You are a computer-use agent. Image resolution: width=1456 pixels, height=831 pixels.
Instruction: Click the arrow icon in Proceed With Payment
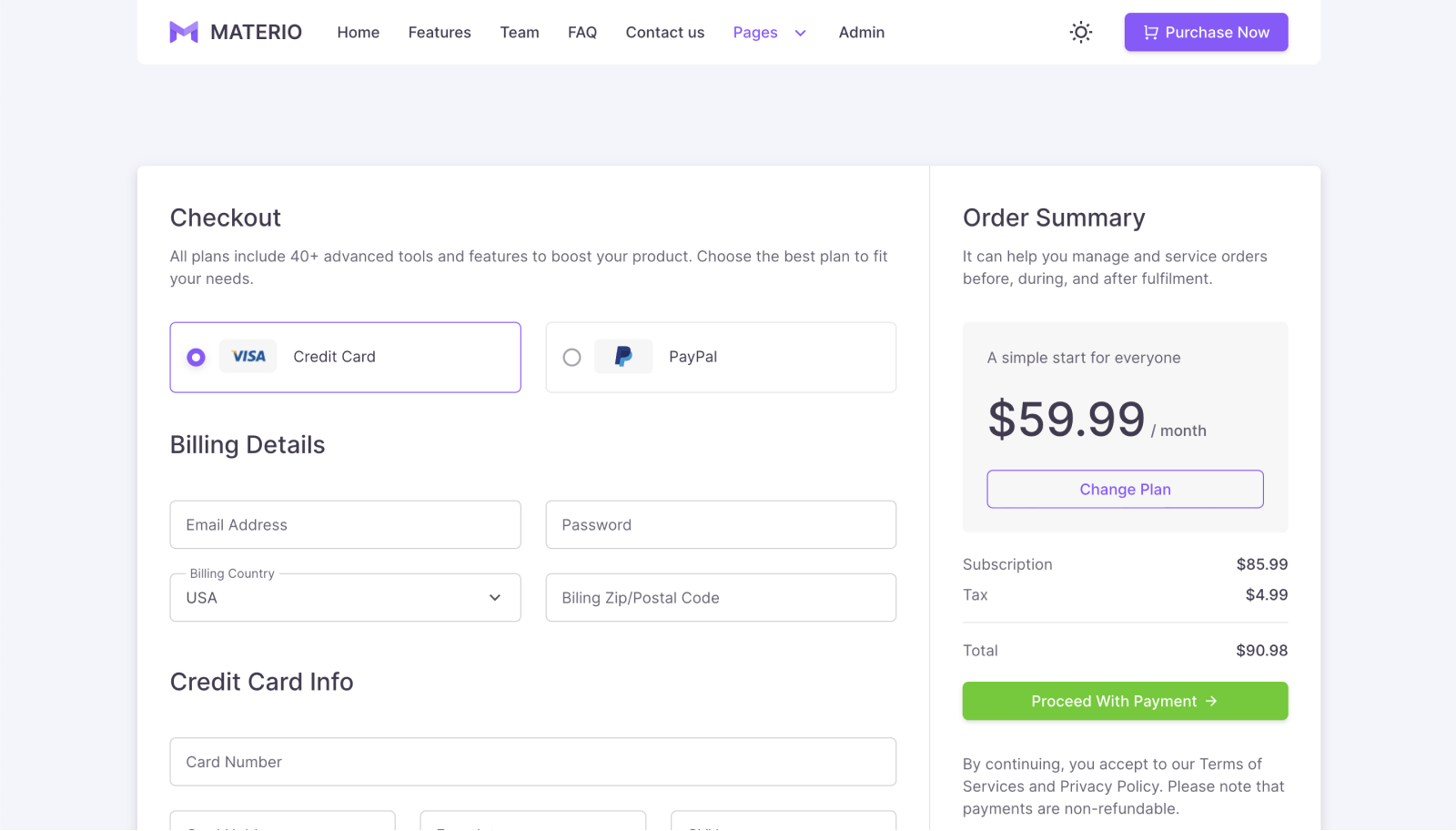tap(1211, 702)
